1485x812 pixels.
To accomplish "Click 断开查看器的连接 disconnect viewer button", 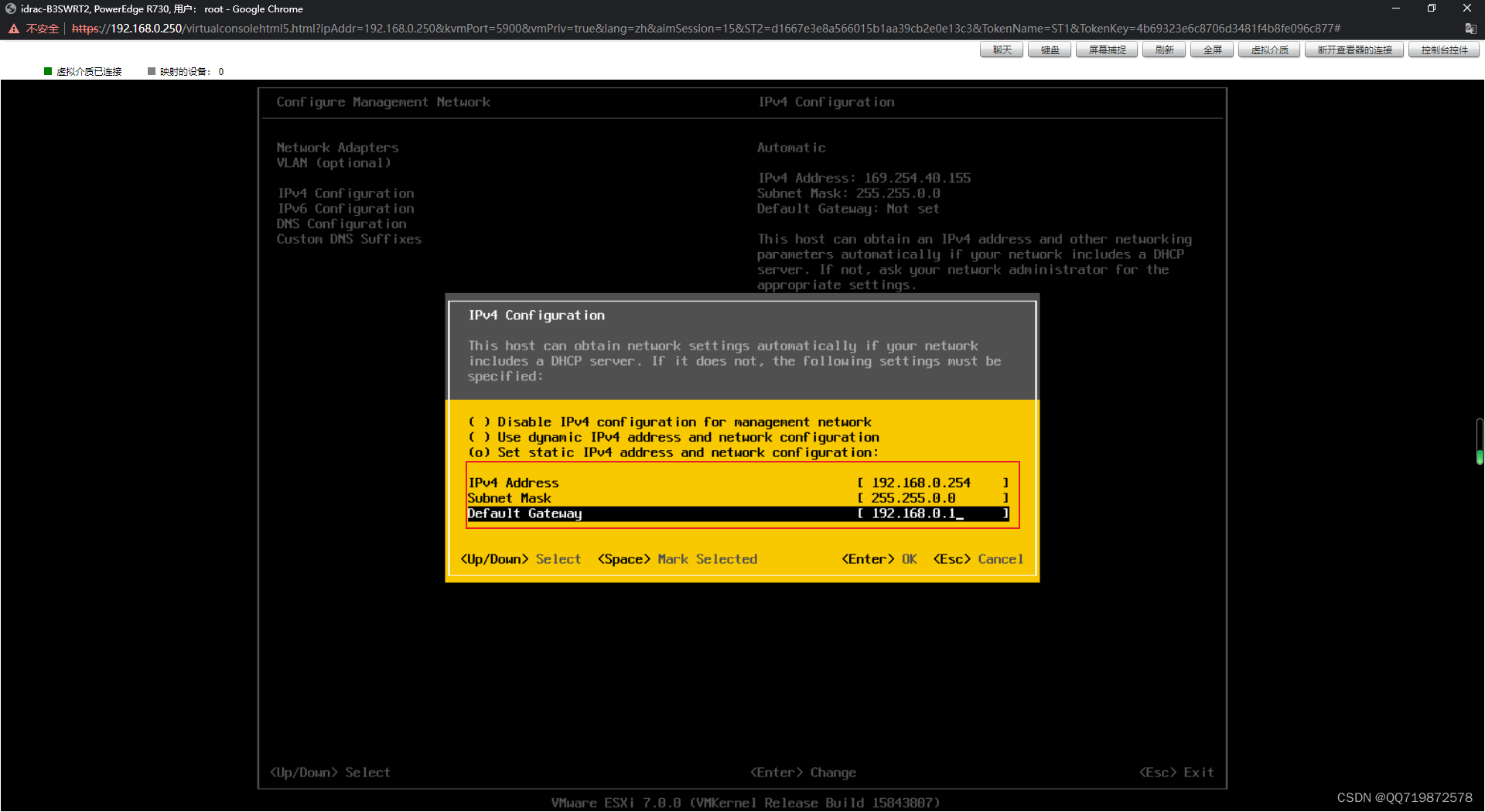I will pyautogui.click(x=1354, y=50).
